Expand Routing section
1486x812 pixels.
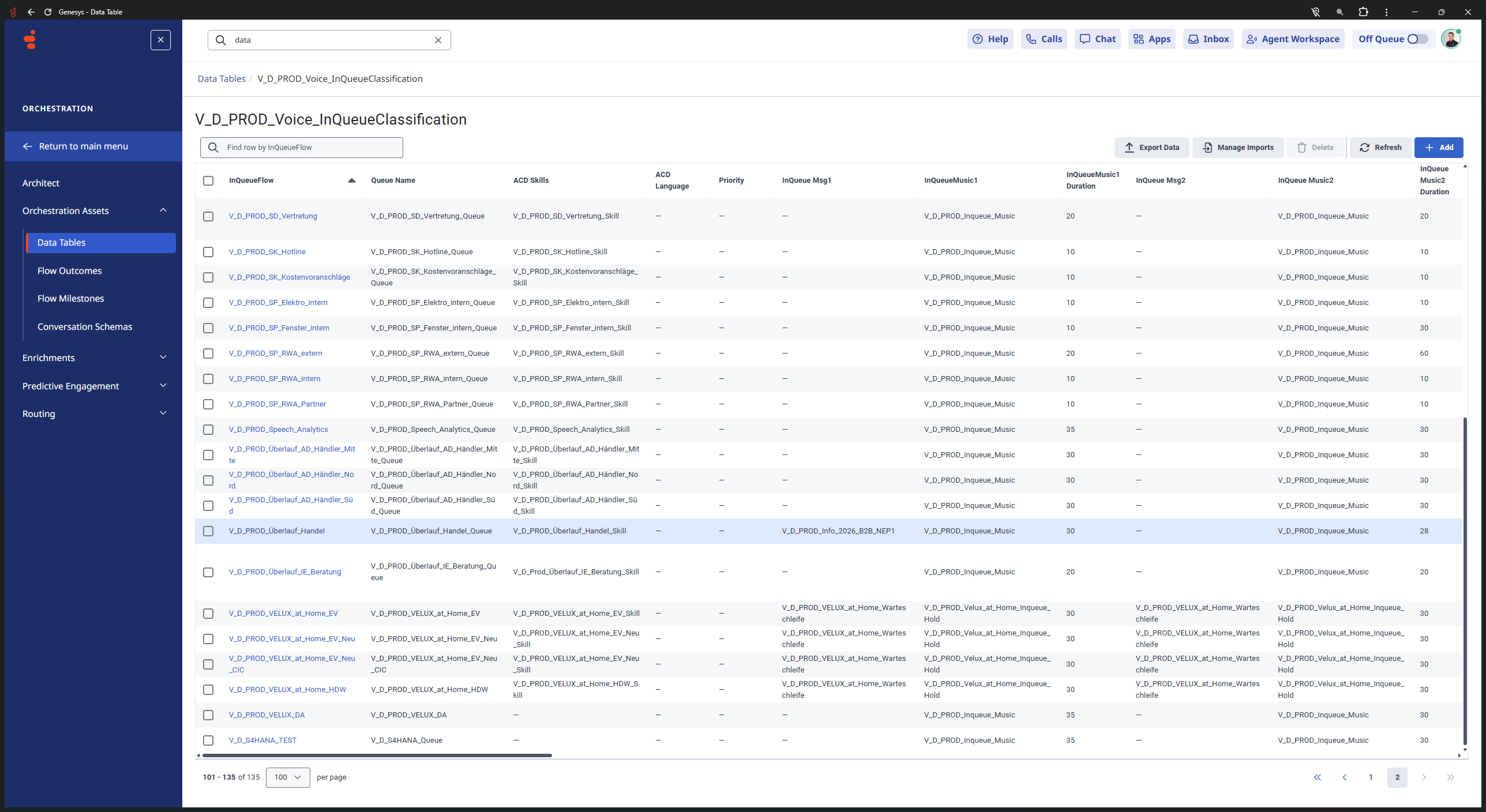pyautogui.click(x=163, y=413)
